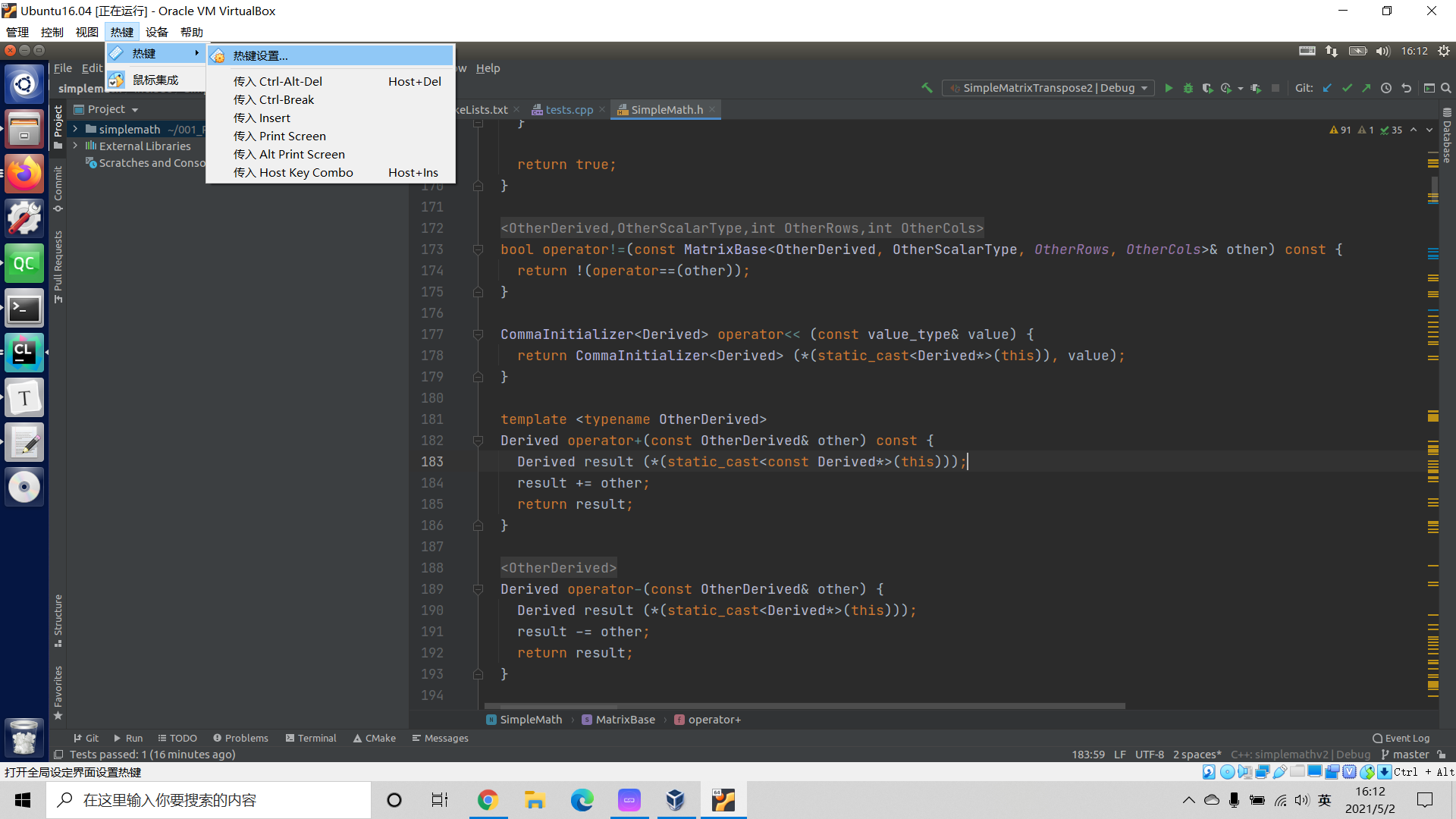
Task: Click the Windows taskbar search box
Action: (x=209, y=800)
